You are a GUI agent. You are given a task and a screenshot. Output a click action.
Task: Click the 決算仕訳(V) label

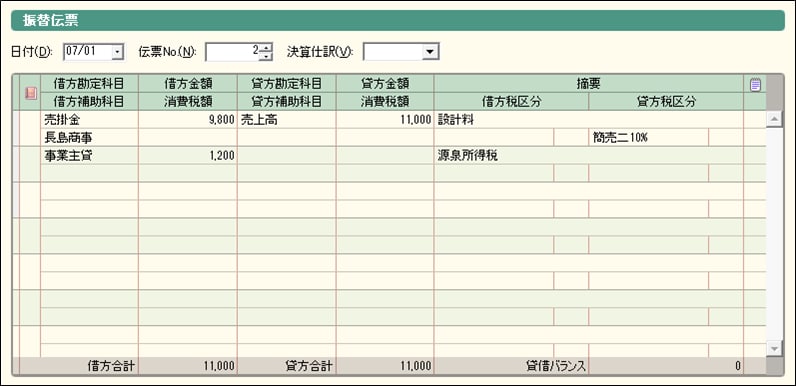(320, 52)
